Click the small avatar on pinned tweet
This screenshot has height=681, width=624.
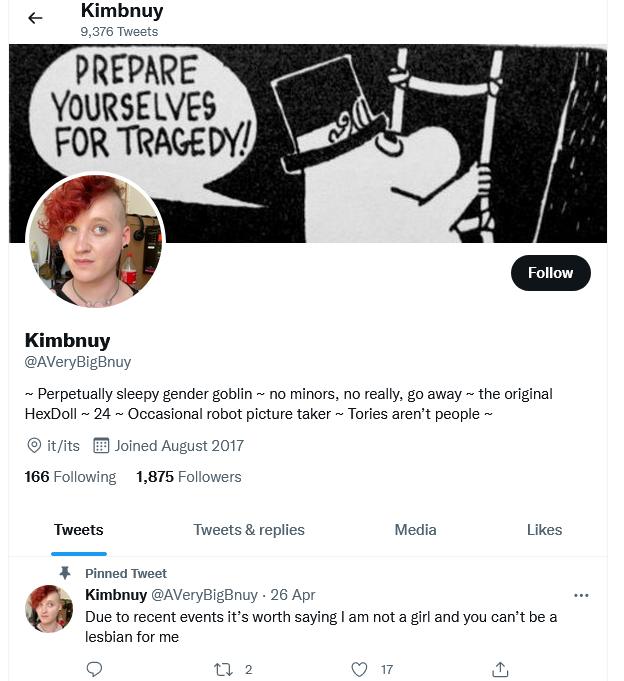click(x=49, y=608)
